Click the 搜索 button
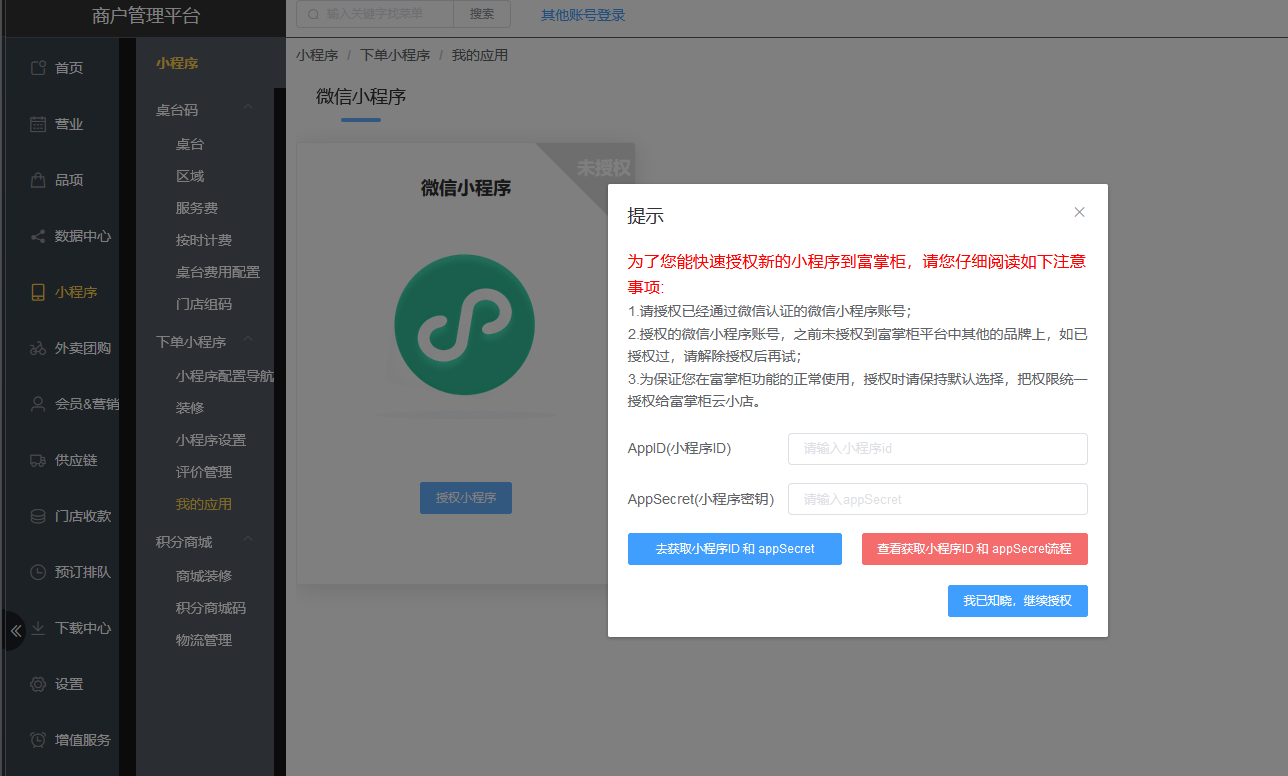The height and width of the screenshot is (776, 1288). 482,14
